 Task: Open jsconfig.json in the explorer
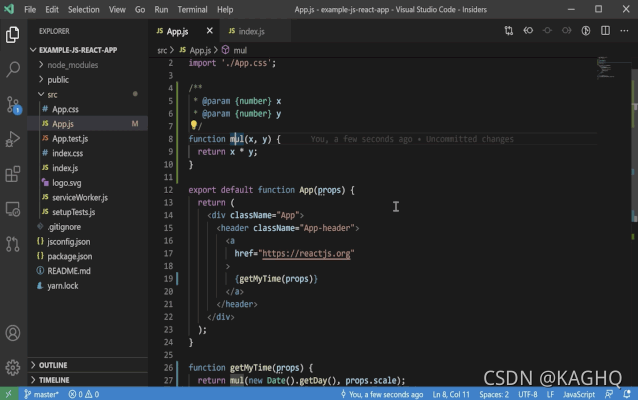click(87, 241)
